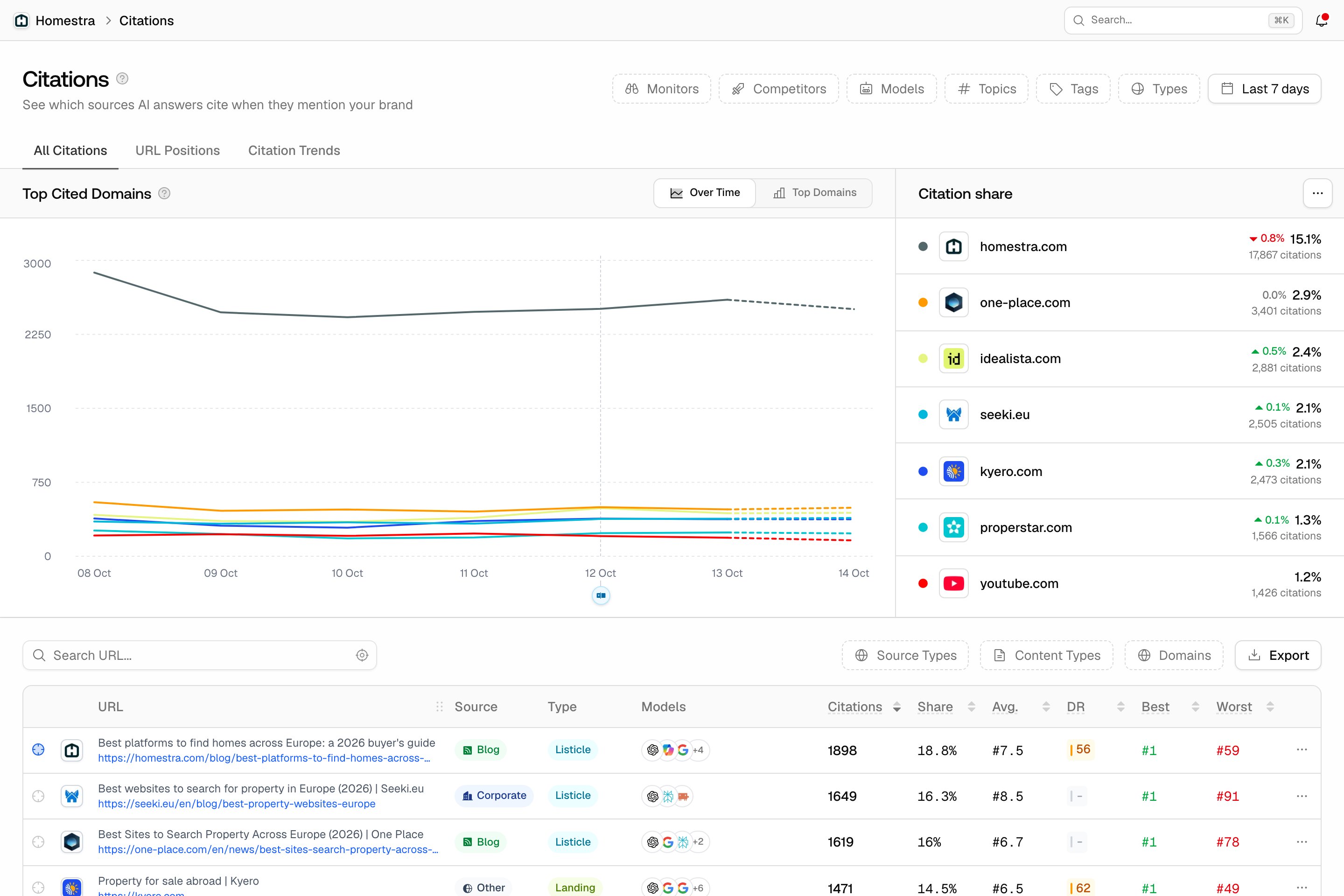This screenshot has width=1344, height=896.
Task: Select the All Citations tab
Action: pyautogui.click(x=70, y=150)
